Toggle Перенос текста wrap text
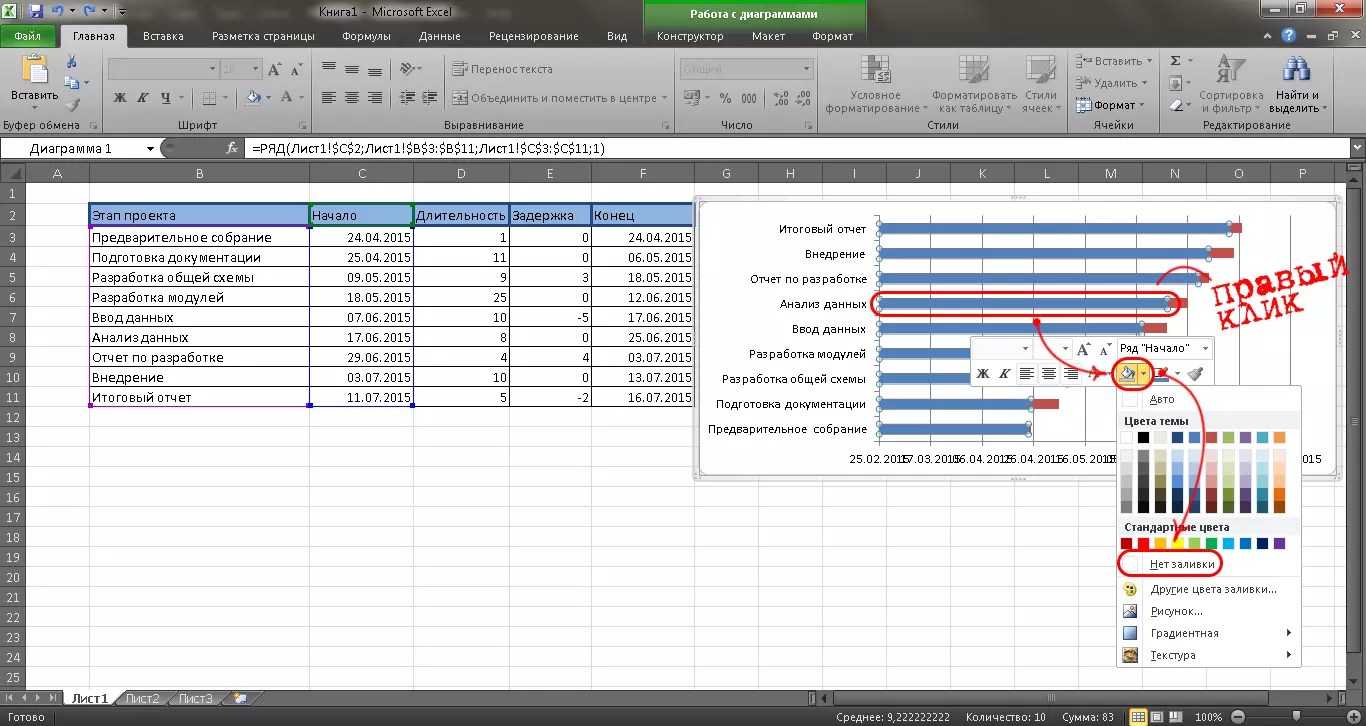The image size is (1366, 726). click(x=502, y=69)
